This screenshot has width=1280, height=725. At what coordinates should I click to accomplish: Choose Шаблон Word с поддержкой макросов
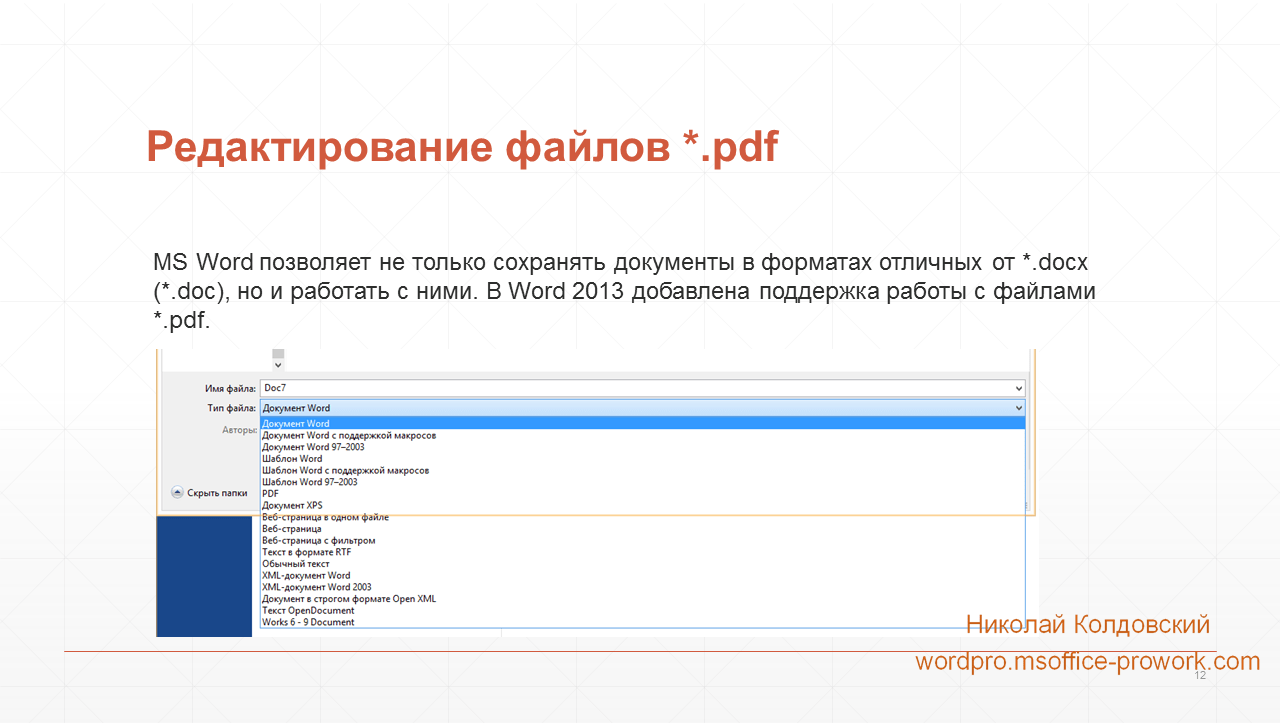(x=345, y=470)
